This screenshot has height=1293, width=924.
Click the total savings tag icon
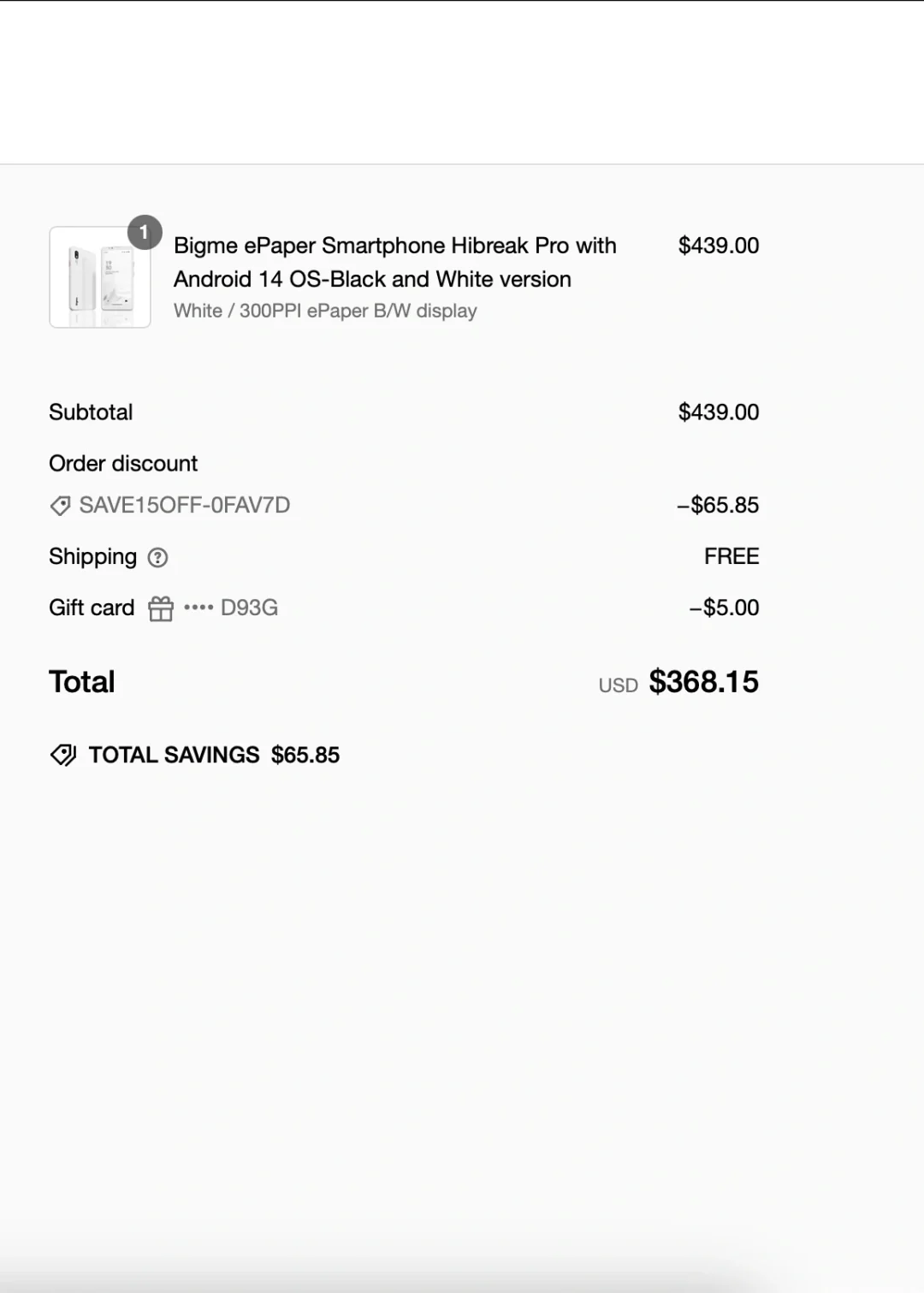point(63,755)
